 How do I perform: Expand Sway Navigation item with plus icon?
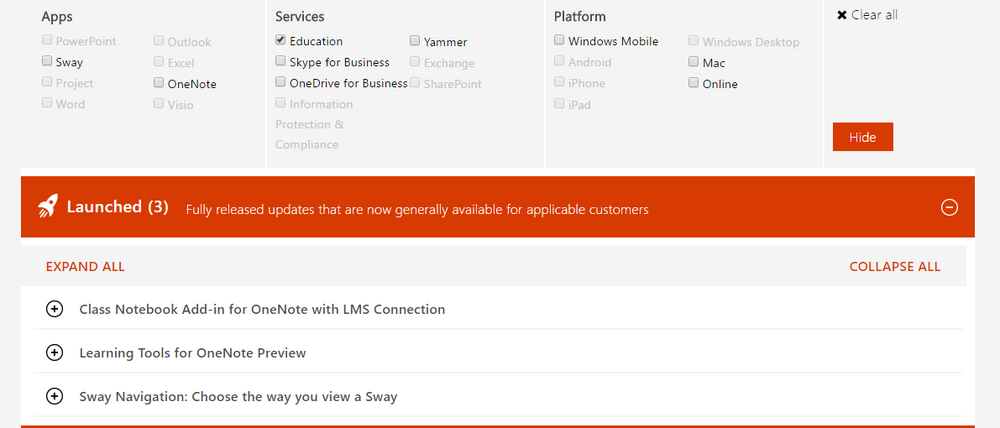click(x=55, y=396)
